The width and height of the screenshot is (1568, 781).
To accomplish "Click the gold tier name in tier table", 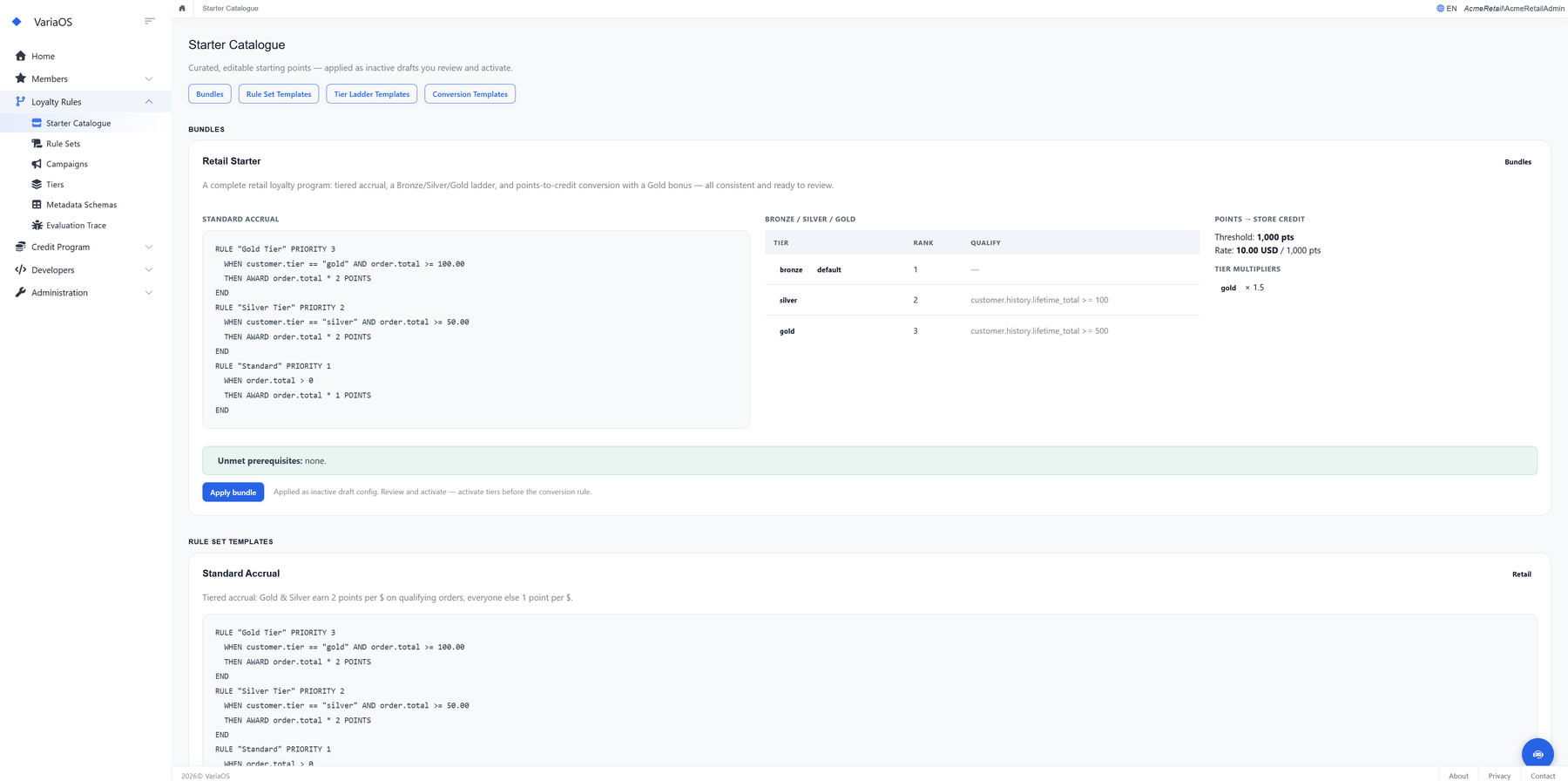I will point(787,331).
